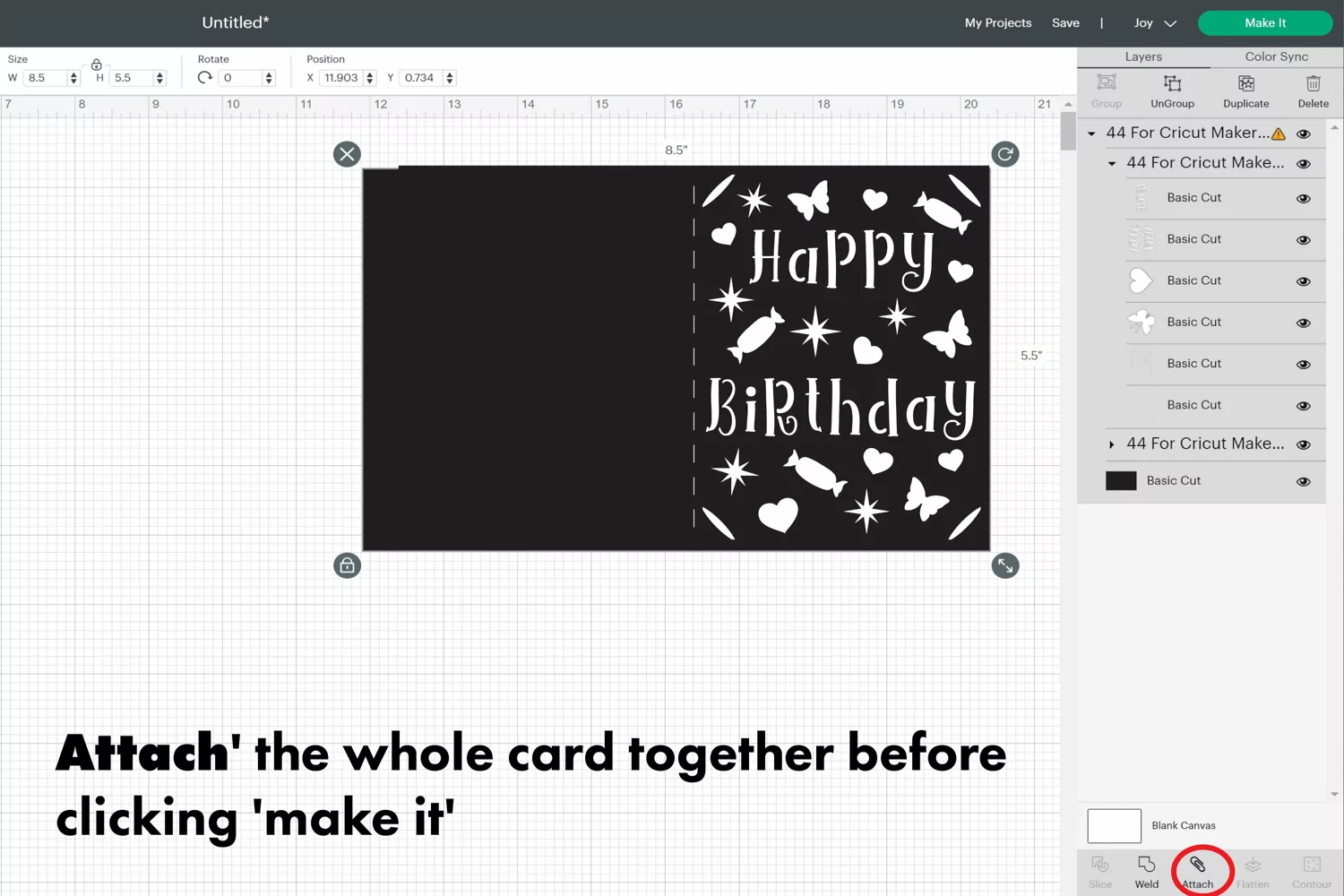Image resolution: width=1344 pixels, height=896 pixels.
Task: Click the canvas vertical scrollbar thumb
Action: [1068, 132]
